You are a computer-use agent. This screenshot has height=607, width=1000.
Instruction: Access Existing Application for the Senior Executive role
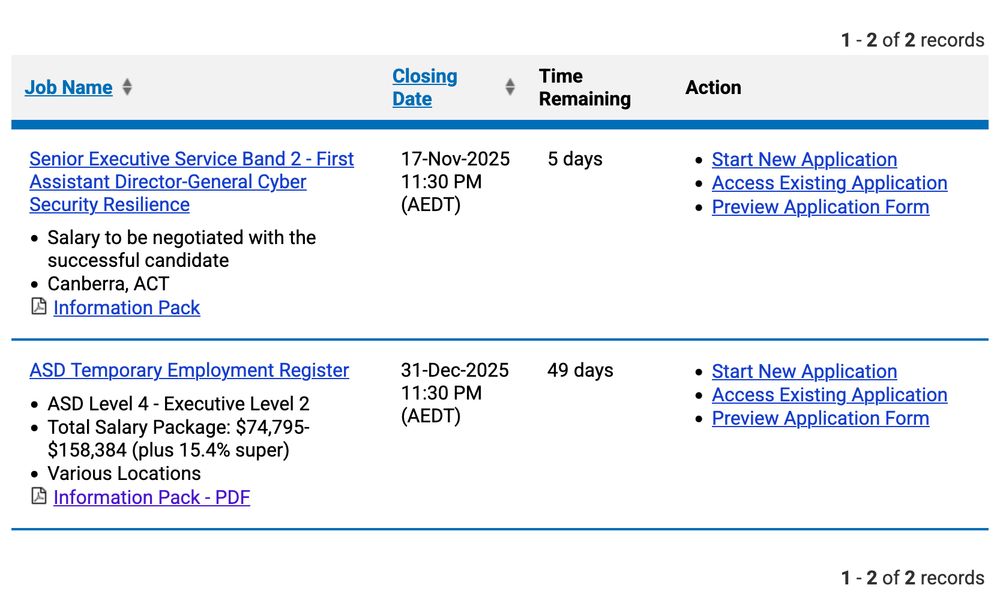pos(829,183)
